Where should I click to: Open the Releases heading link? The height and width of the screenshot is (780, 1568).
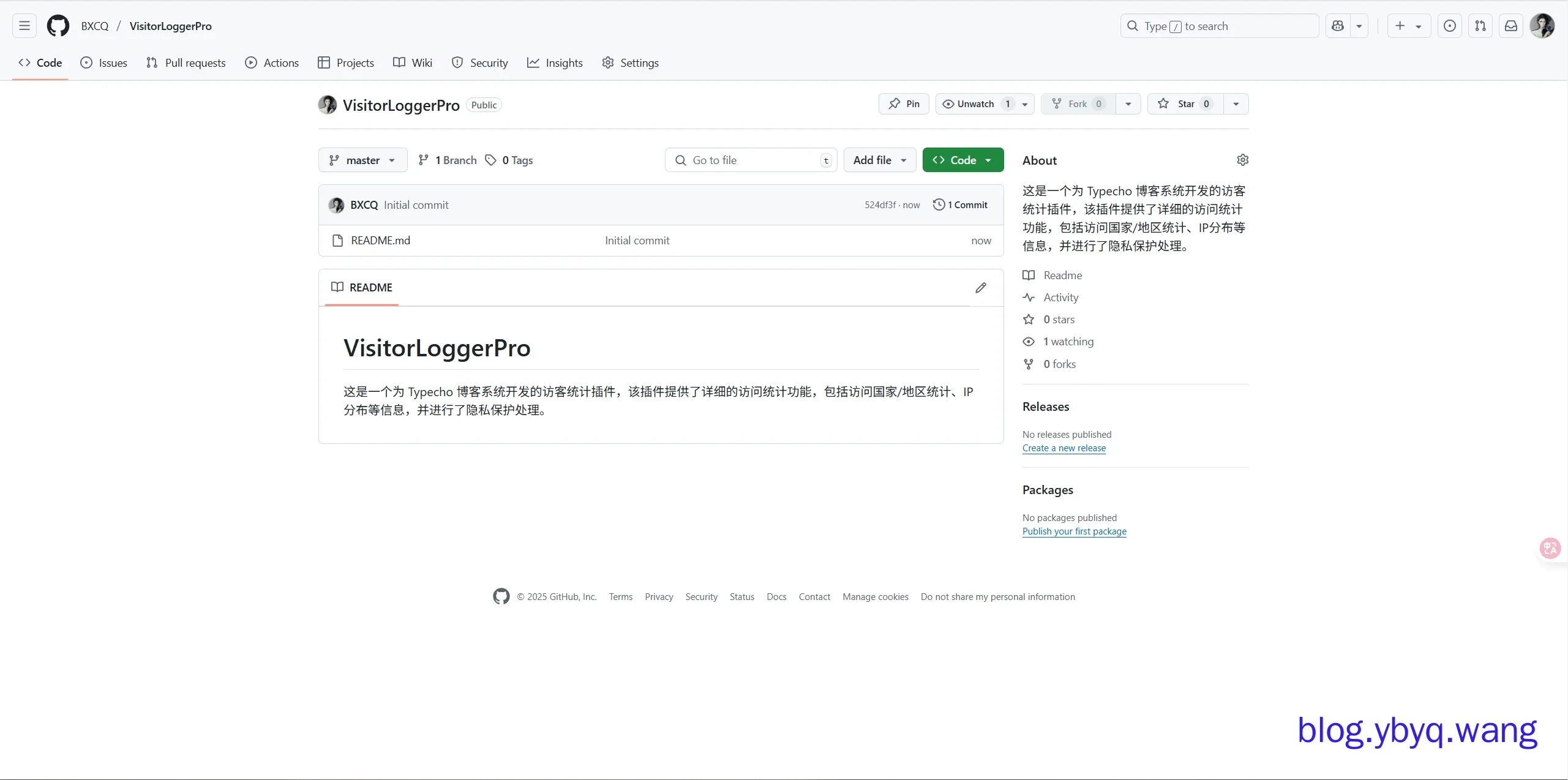coord(1046,407)
